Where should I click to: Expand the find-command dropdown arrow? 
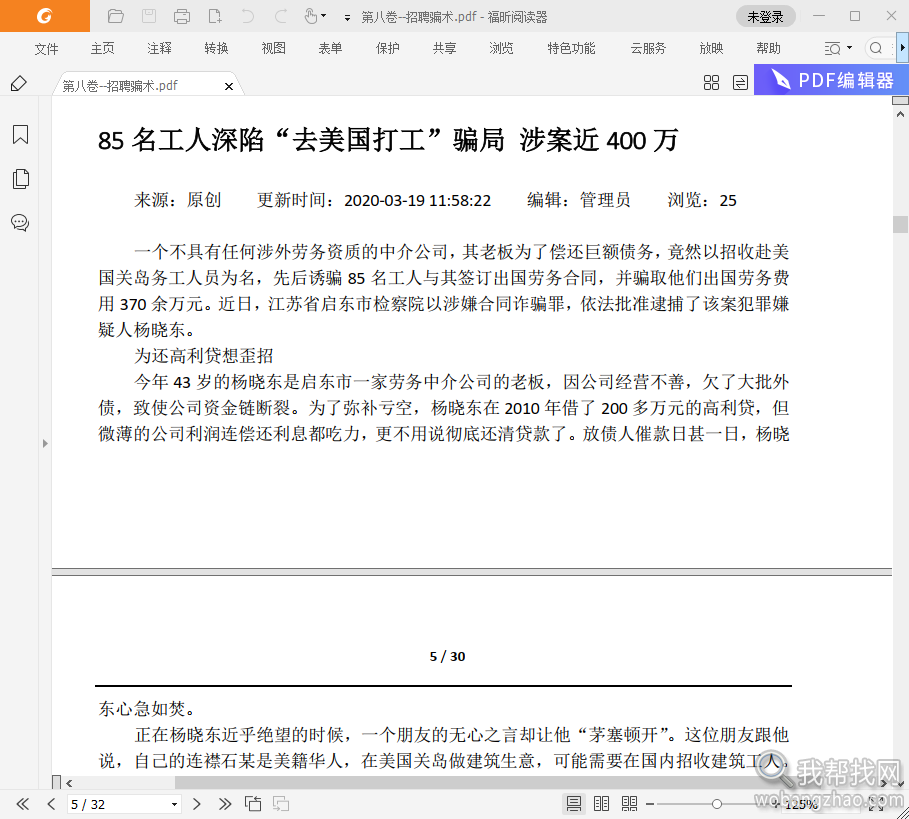pyautogui.click(x=849, y=48)
